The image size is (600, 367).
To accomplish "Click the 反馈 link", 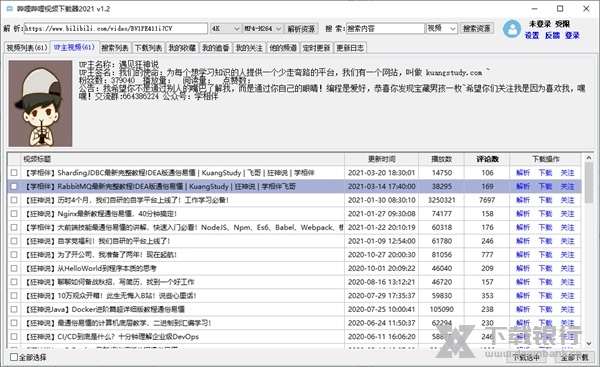I will (x=553, y=35).
